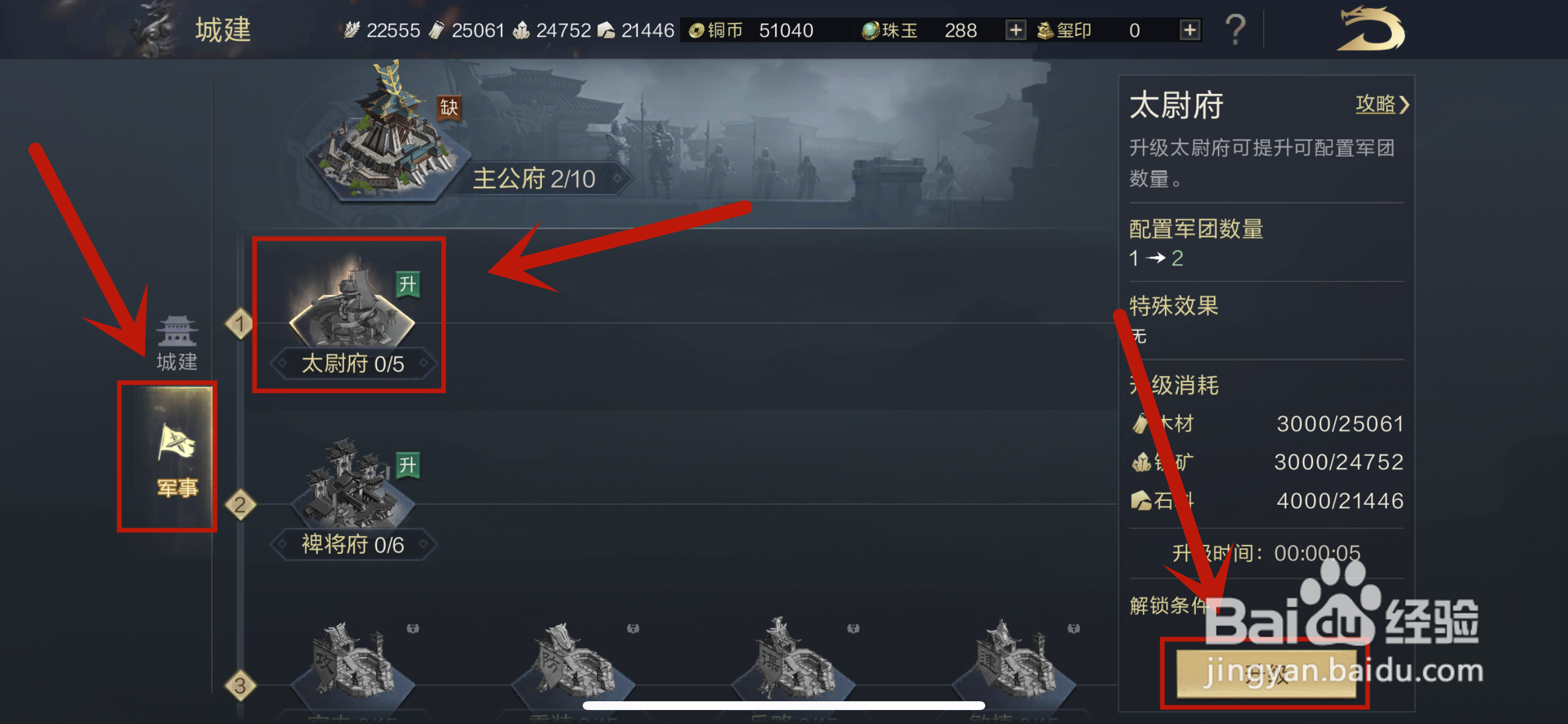Add 玺印 with the plus button

click(1189, 30)
